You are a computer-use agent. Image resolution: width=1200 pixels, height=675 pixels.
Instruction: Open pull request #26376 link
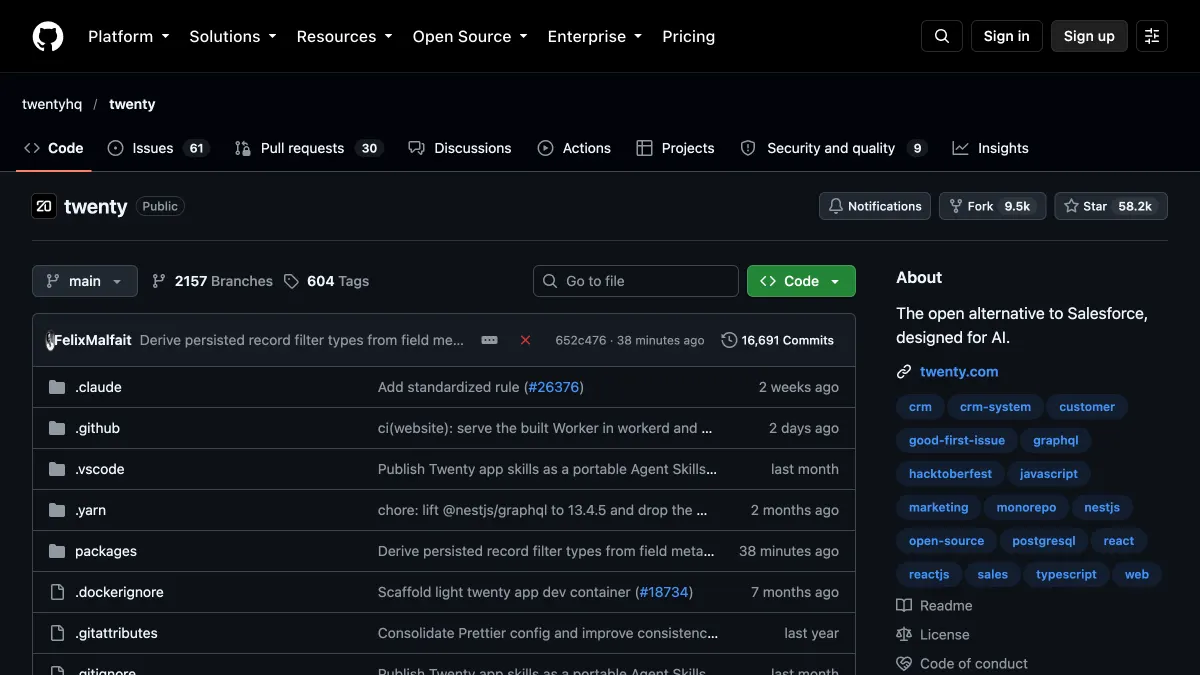coord(553,387)
